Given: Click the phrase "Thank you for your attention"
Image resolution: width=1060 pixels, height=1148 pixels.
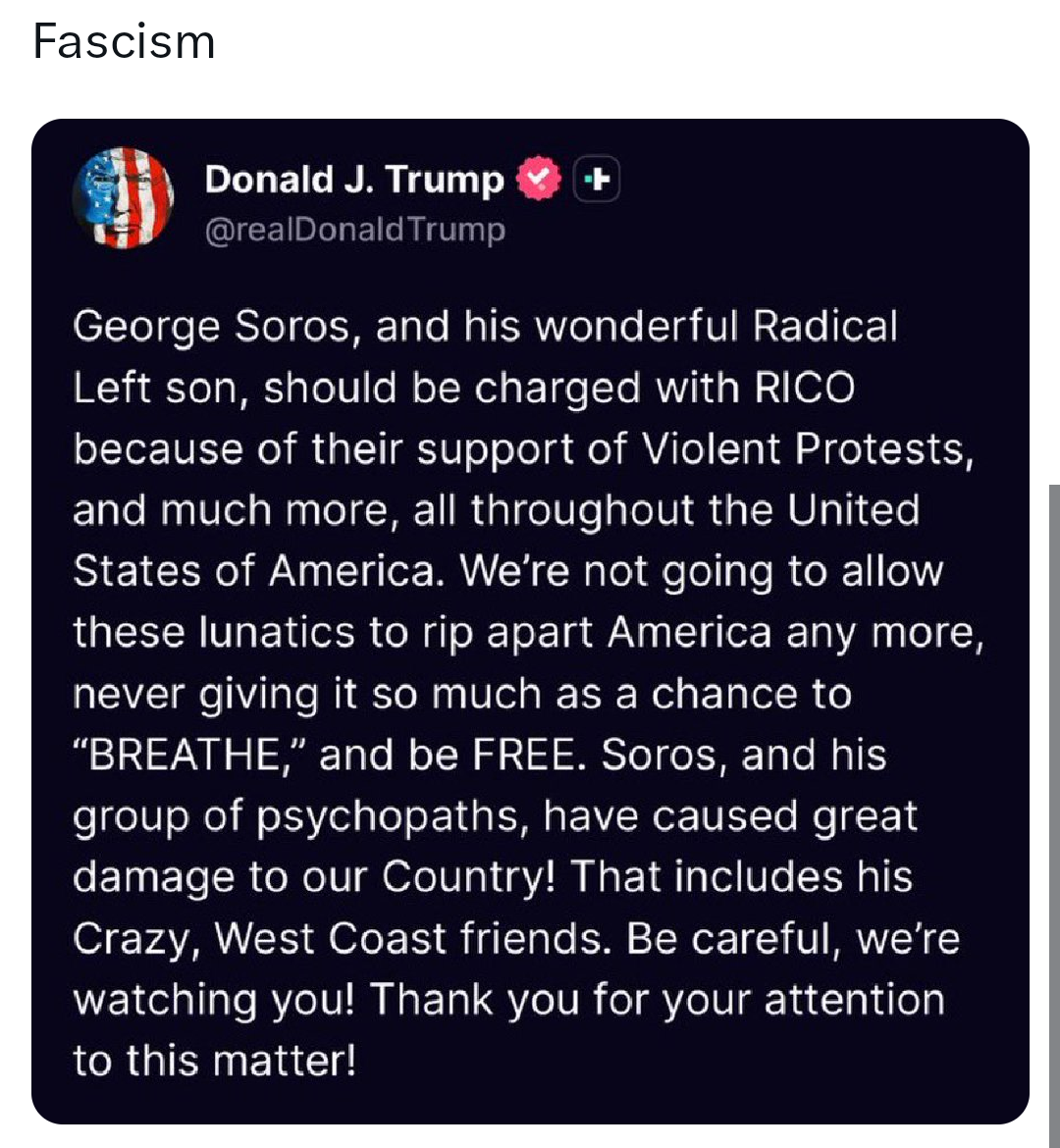Looking at the screenshot, I should point(657,1000).
